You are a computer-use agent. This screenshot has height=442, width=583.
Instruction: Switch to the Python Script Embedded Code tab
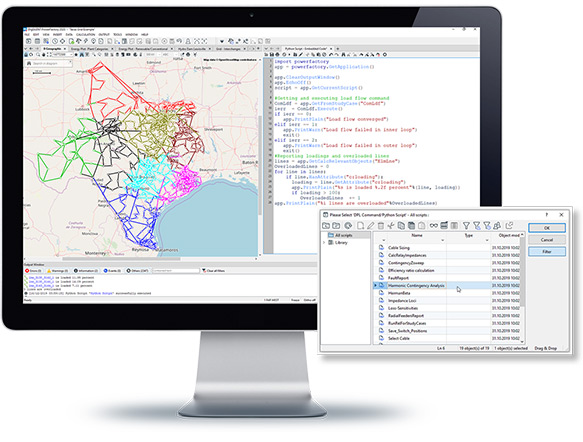click(306, 49)
